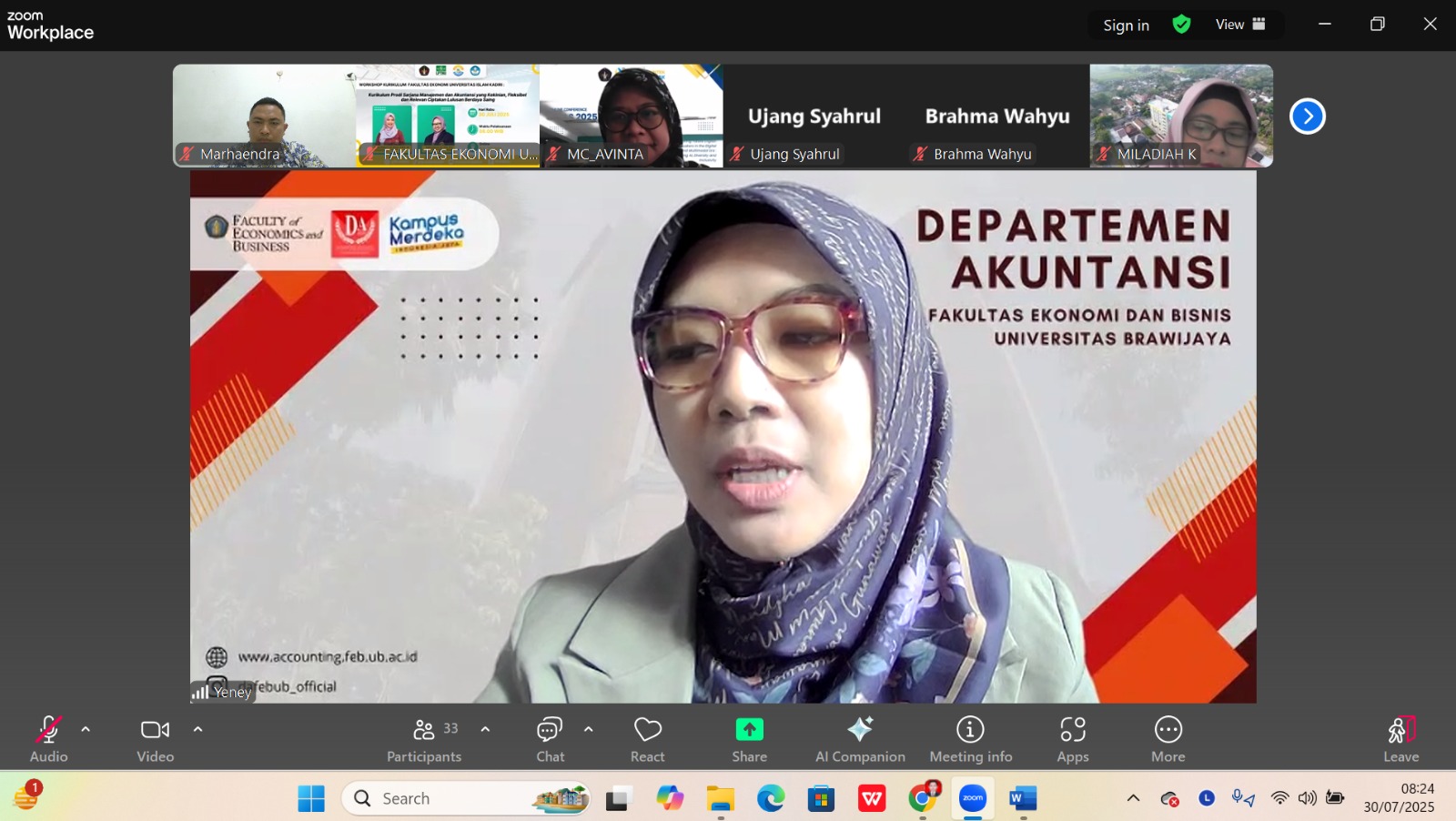Show Meeting info
Screen dimensions: 1456x821
point(970,738)
